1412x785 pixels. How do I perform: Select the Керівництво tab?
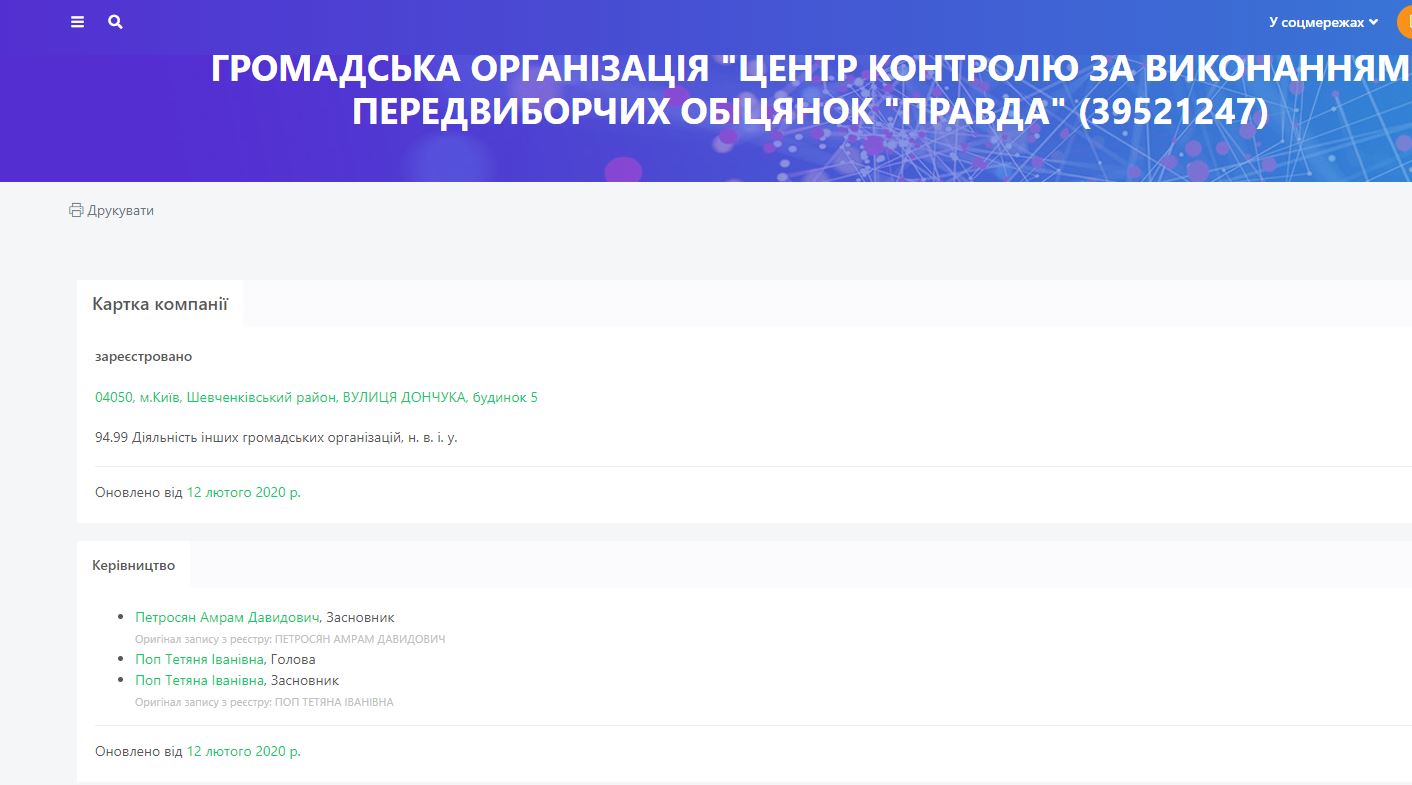tap(133, 565)
